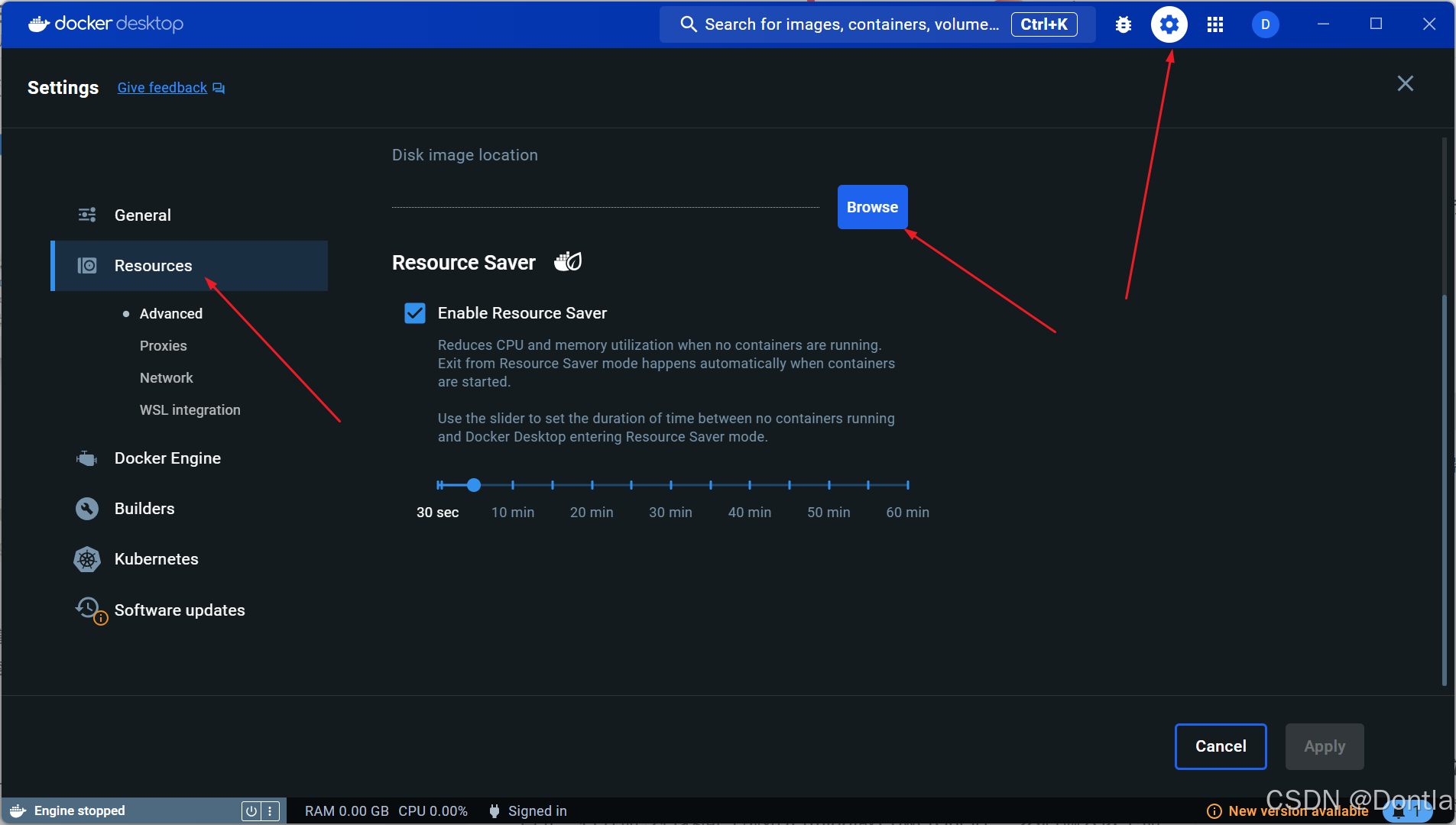Toggle the Enable Resource Saver checkbox
This screenshot has width=1456, height=825.
tap(415, 313)
